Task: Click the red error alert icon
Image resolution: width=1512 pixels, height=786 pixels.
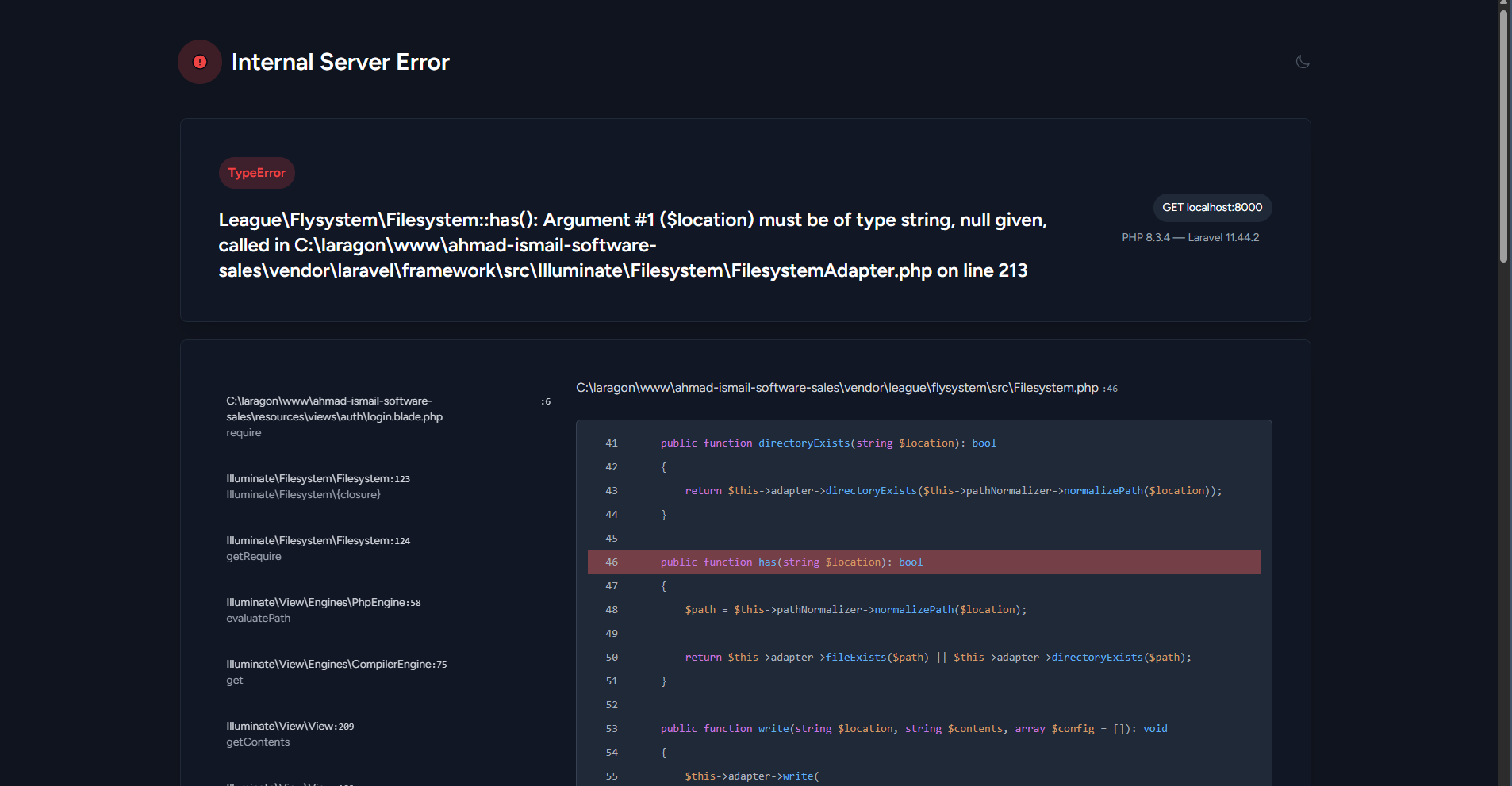Action: point(200,62)
